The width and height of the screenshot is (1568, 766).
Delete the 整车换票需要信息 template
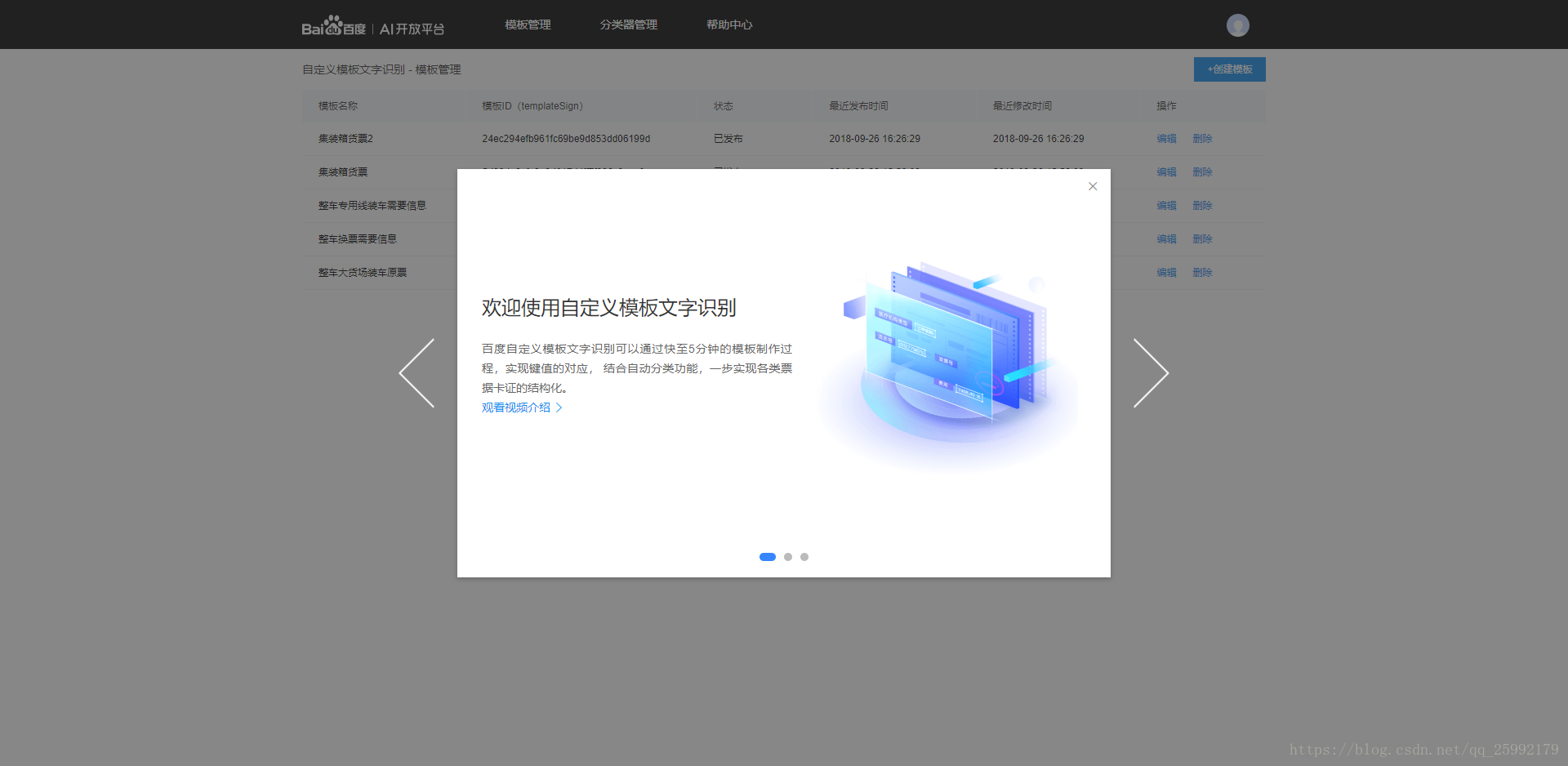[1203, 238]
